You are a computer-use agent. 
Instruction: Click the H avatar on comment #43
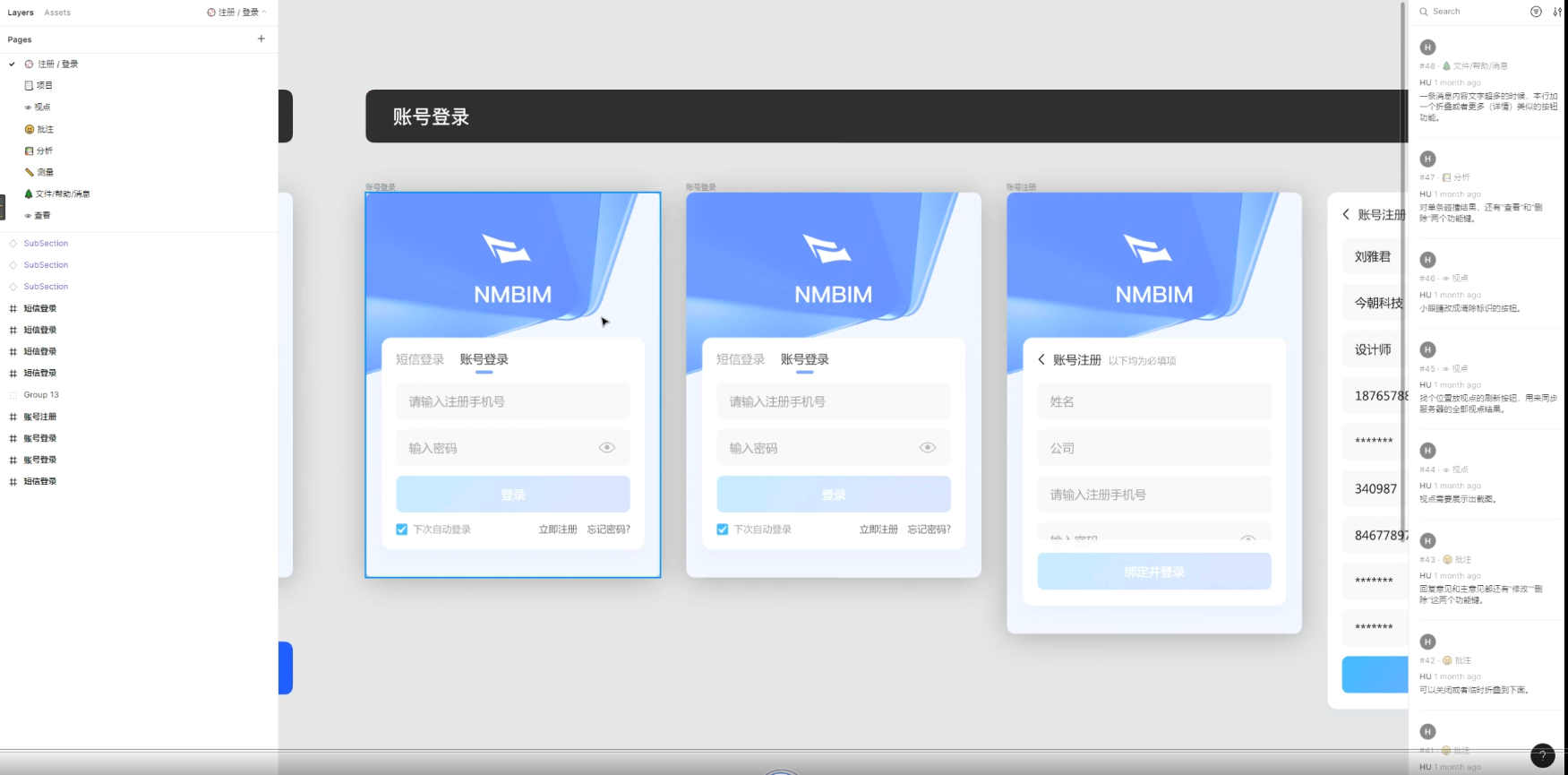pyautogui.click(x=1428, y=540)
